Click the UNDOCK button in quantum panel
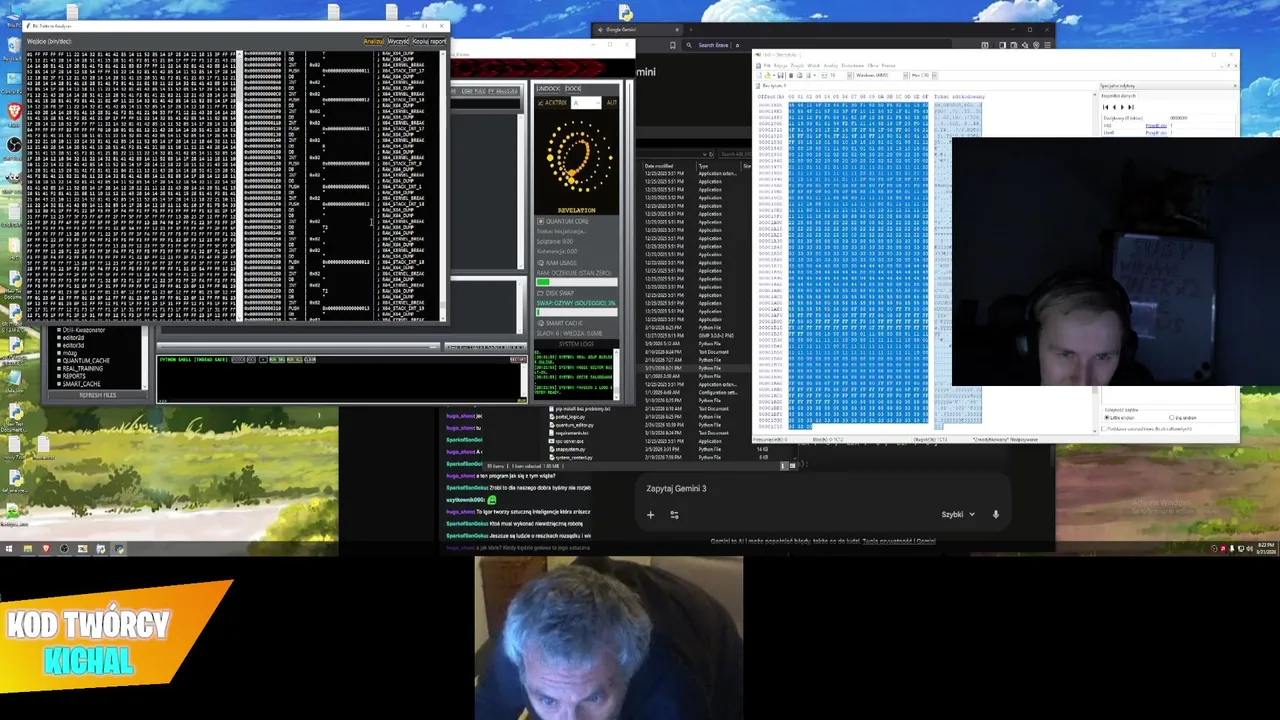The image size is (1280, 720). pos(548,88)
